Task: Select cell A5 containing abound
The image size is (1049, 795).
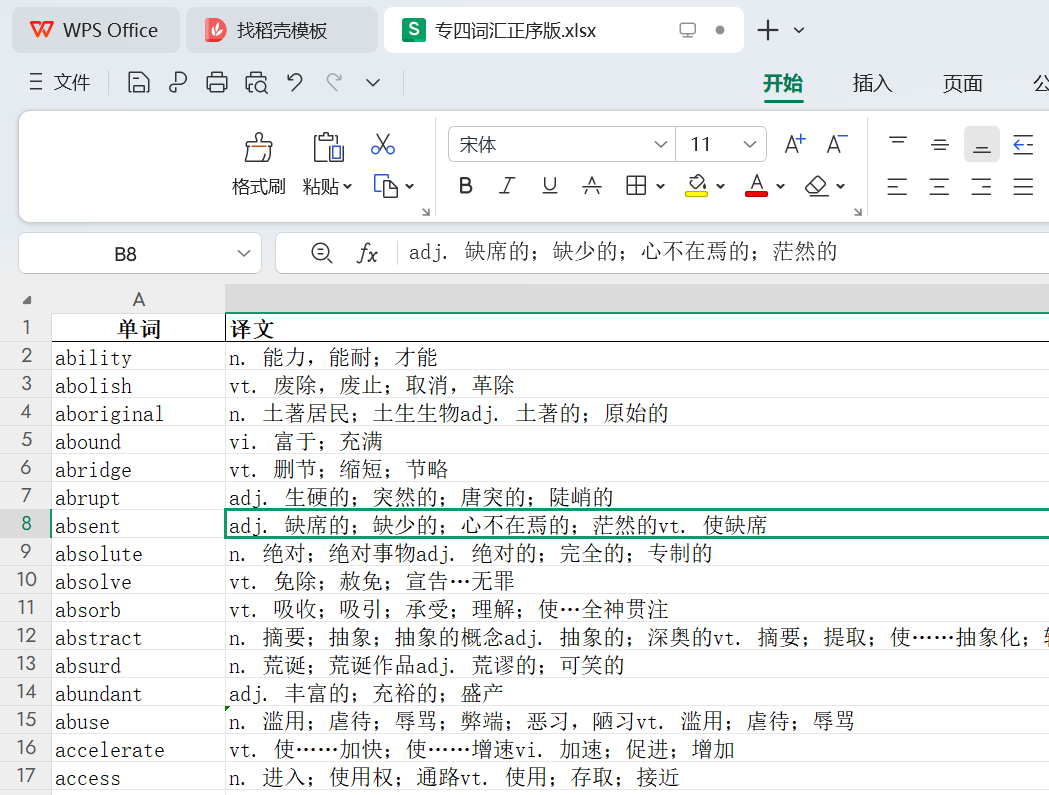Action: pos(138,442)
